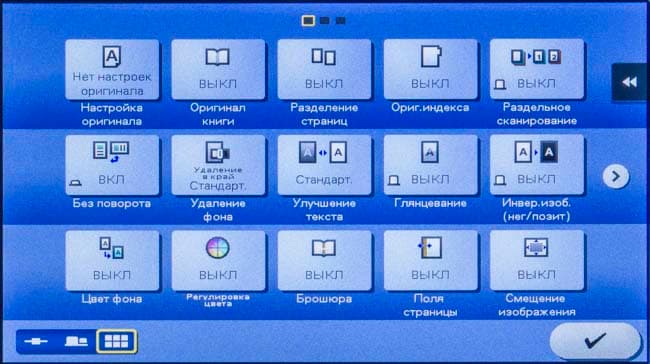Click the Разделение страниц label
Image resolution: width=650 pixels, height=364 pixels.
point(324,114)
